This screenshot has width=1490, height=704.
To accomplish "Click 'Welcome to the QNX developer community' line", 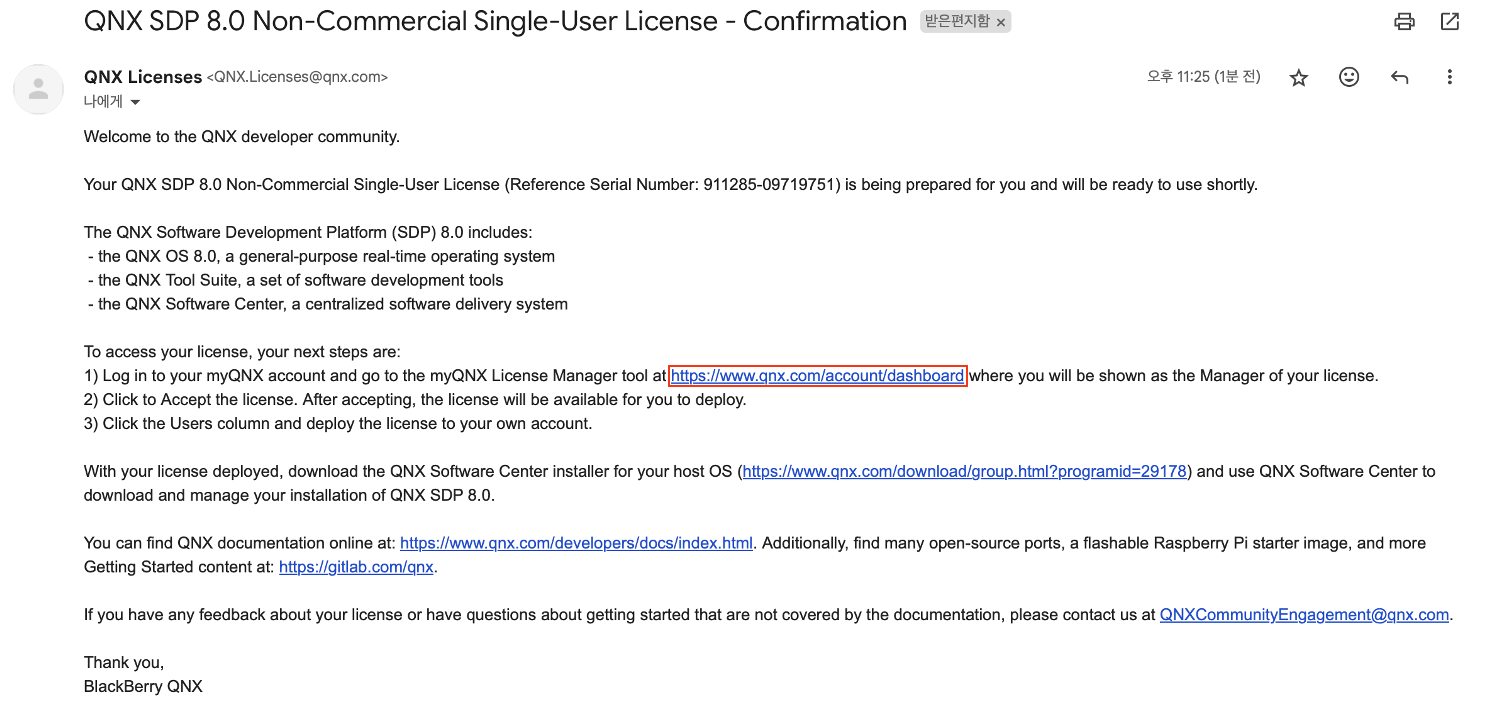I will pyautogui.click(x=242, y=137).
